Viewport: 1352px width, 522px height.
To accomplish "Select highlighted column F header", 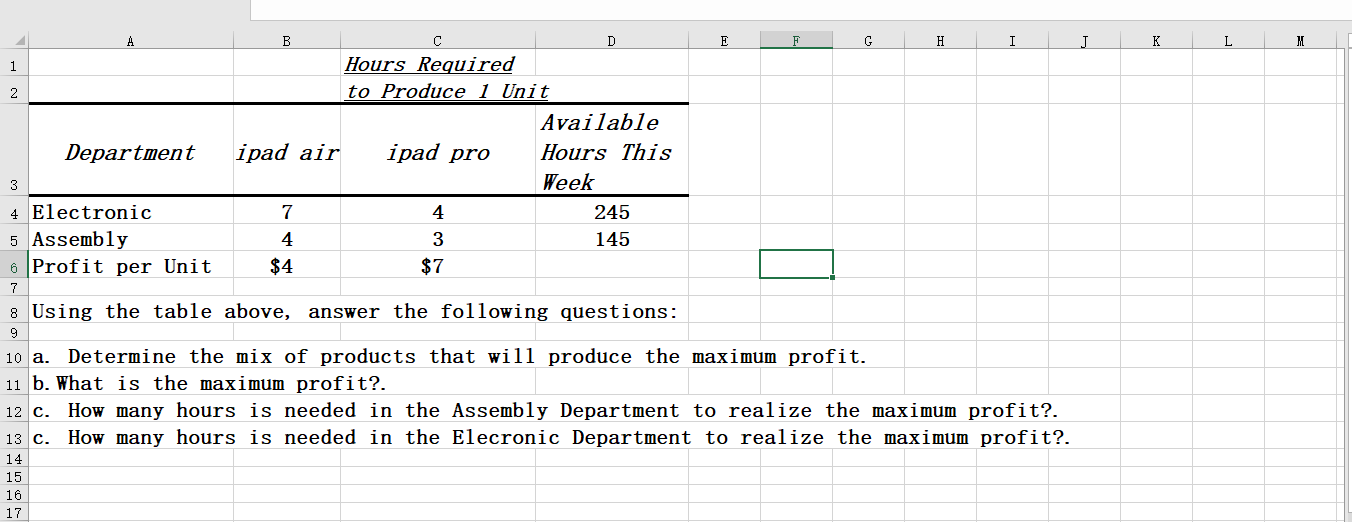I will click(x=796, y=41).
